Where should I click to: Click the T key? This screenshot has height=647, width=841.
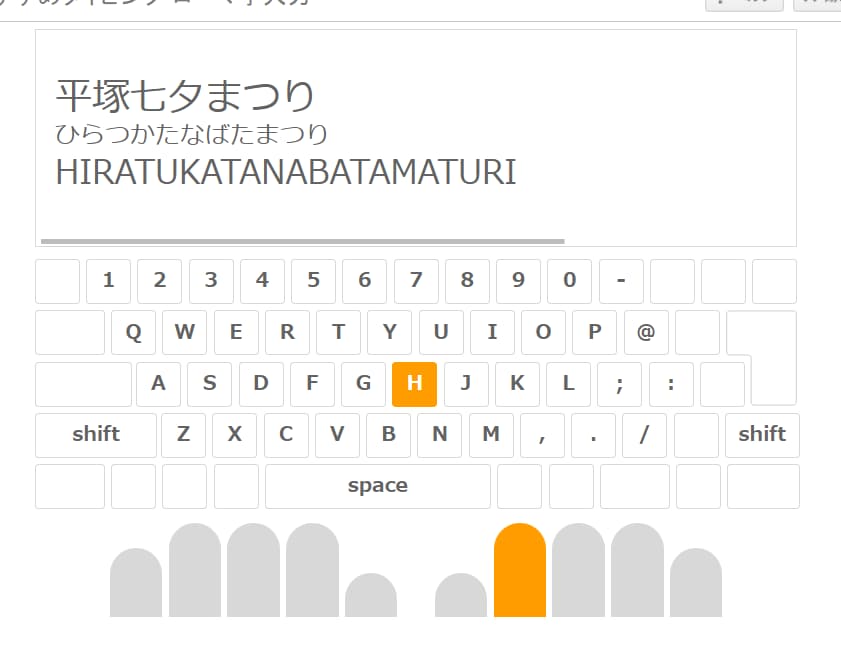[338, 333]
